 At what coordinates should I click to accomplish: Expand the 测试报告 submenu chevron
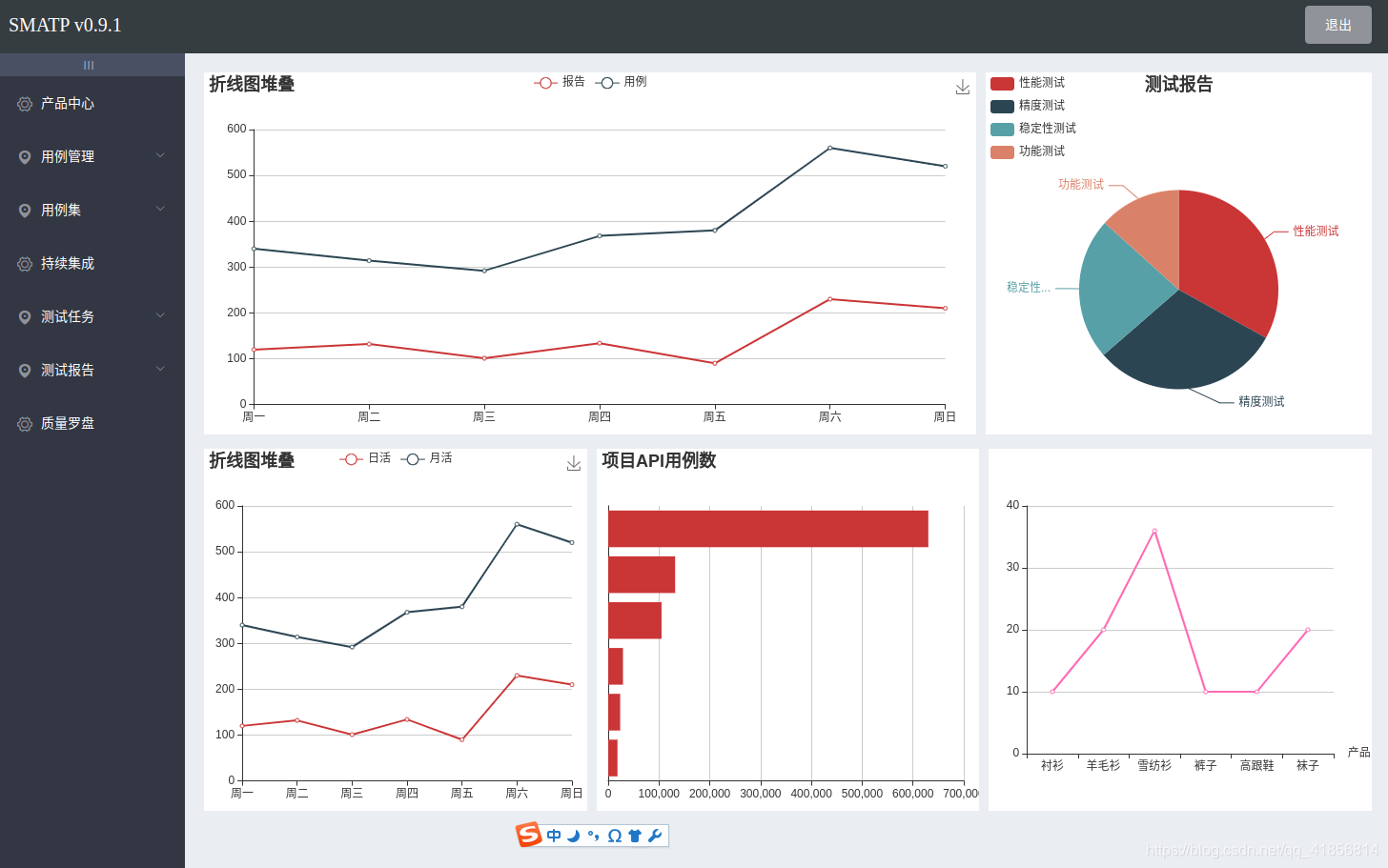tap(160, 369)
